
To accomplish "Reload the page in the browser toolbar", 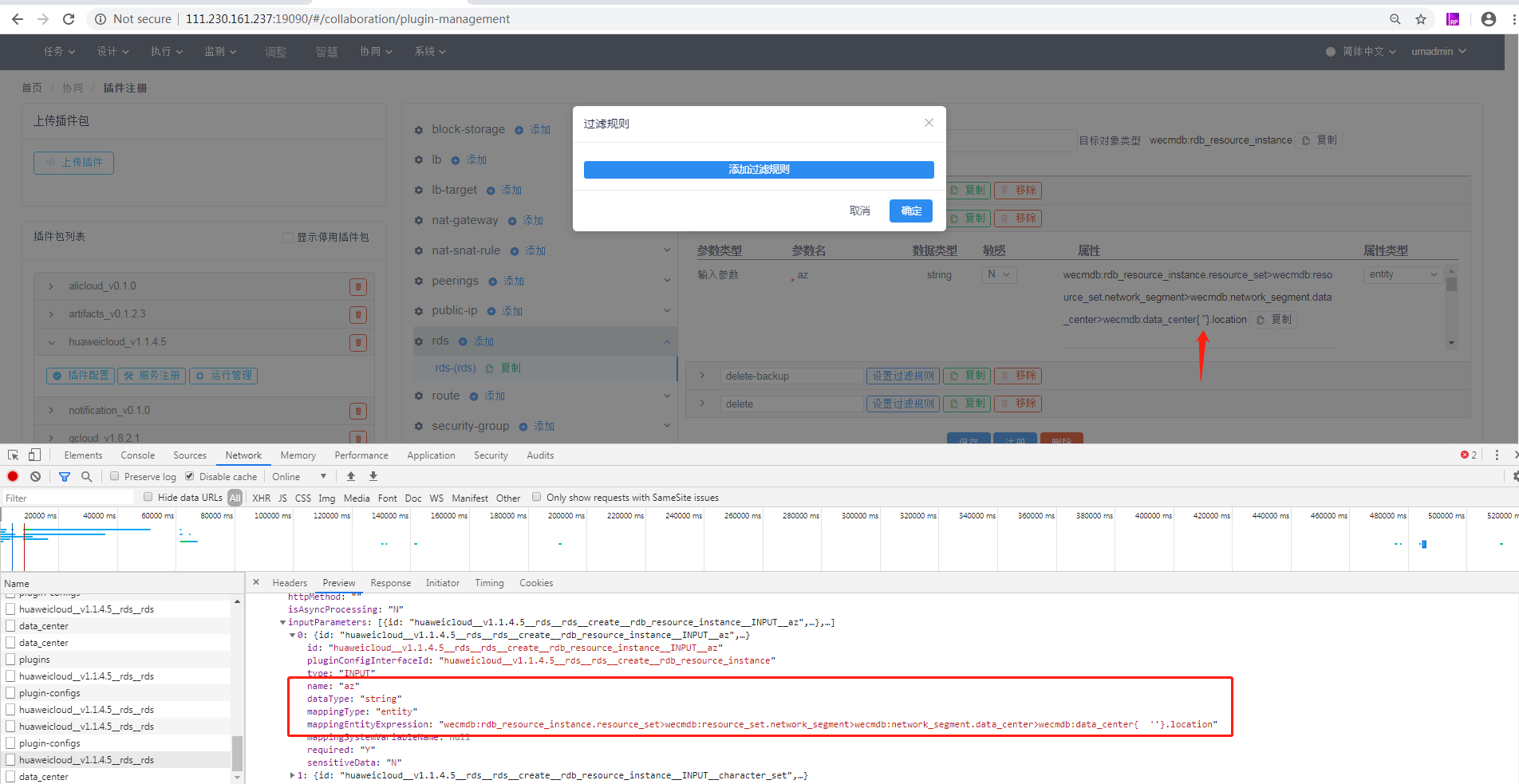I will click(x=69, y=18).
